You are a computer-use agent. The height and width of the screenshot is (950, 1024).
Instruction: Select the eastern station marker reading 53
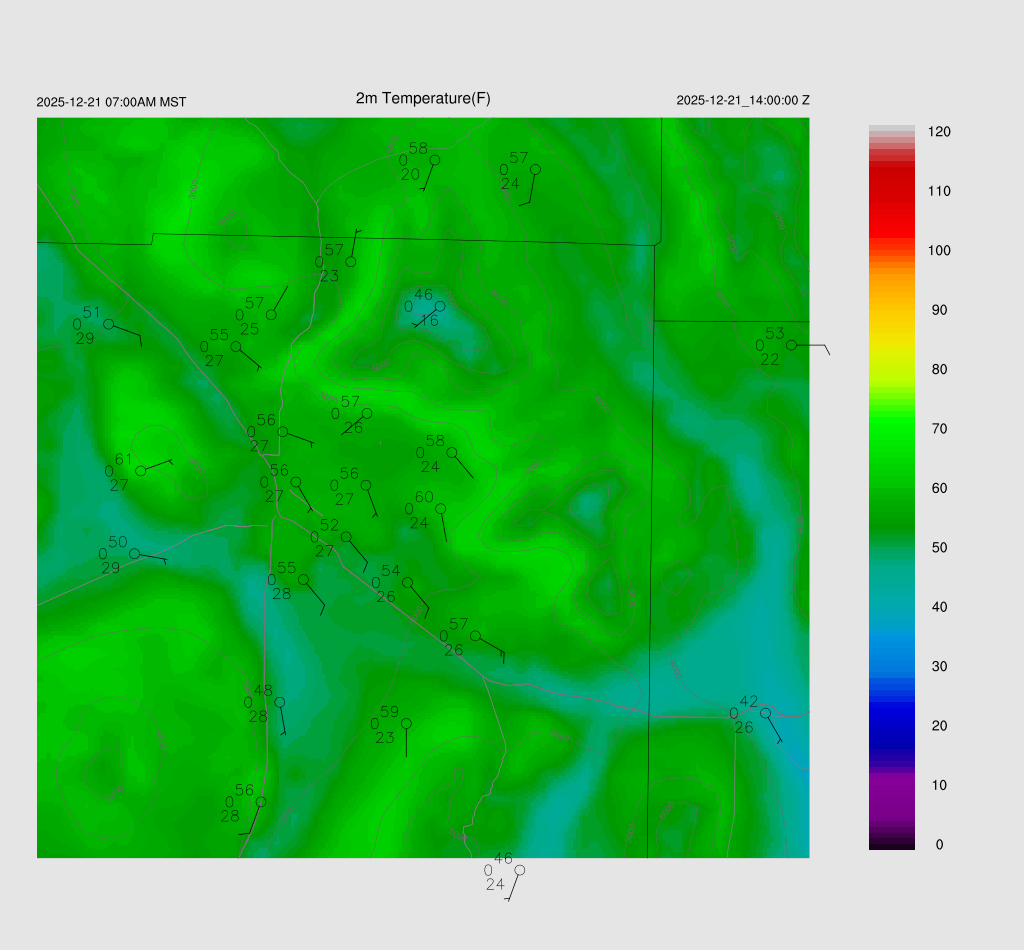coord(791,345)
